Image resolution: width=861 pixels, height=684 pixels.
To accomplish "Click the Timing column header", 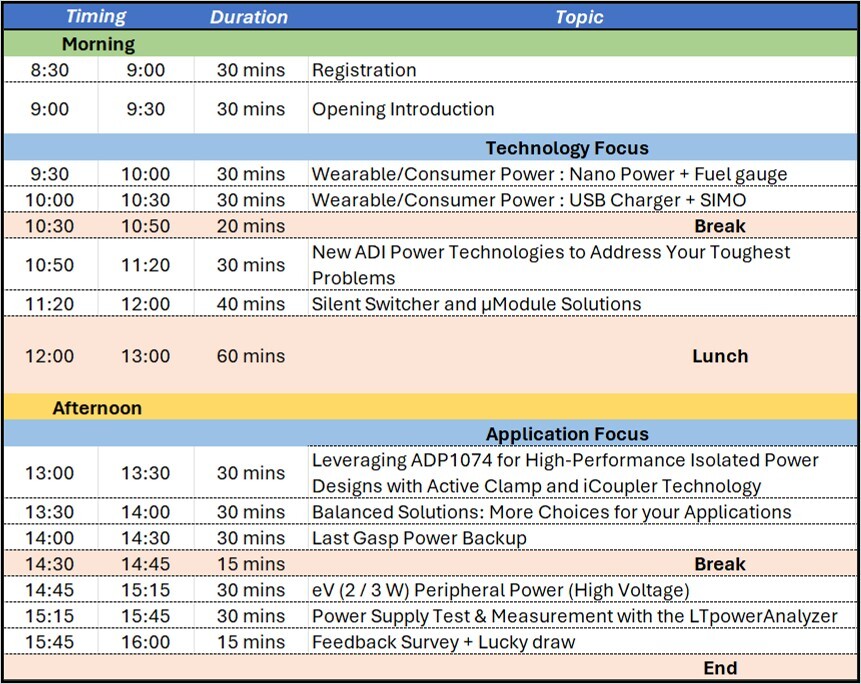I will (x=97, y=17).
